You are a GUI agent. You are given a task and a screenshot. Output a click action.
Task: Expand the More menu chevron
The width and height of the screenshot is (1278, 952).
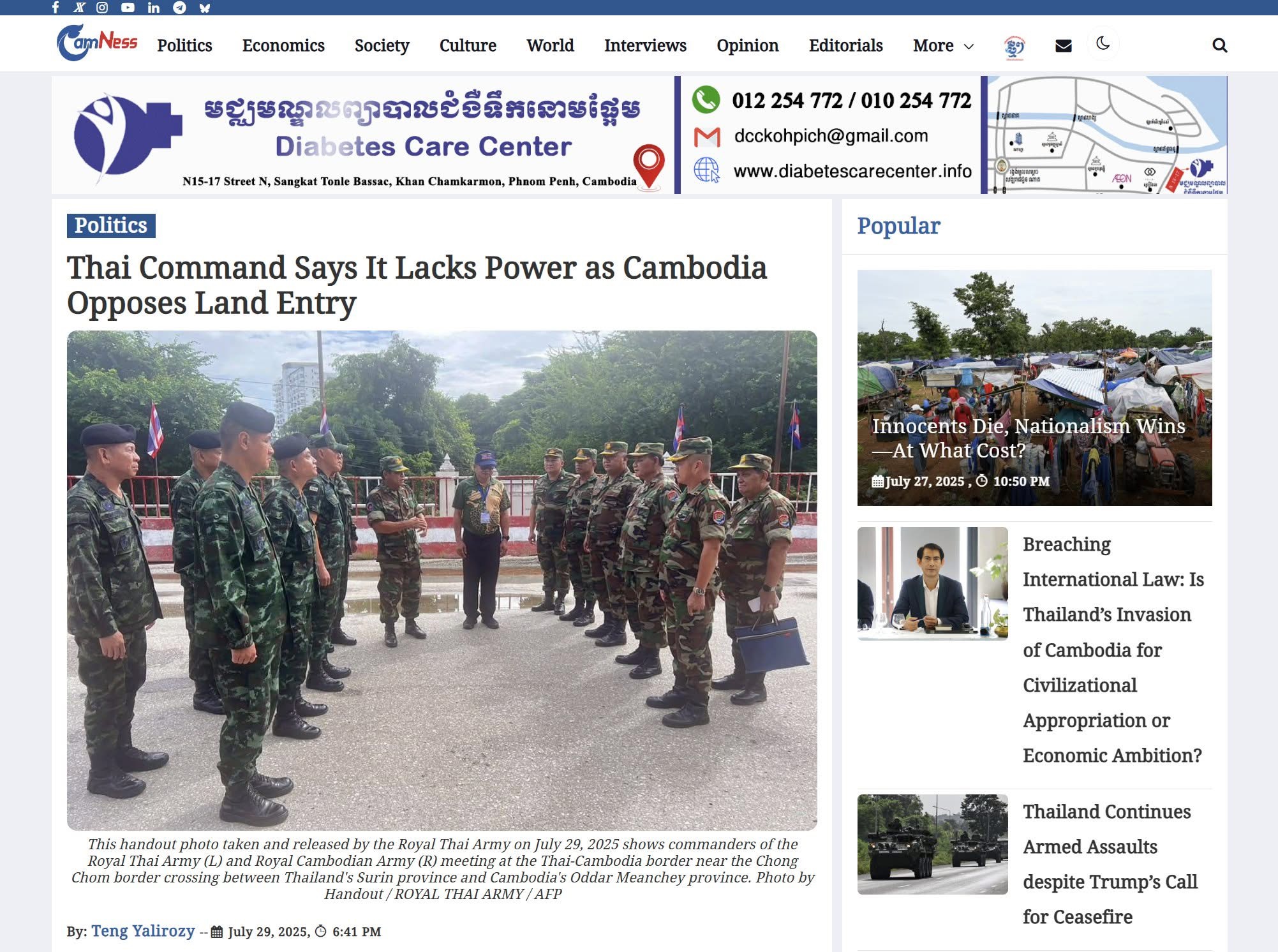point(969,46)
